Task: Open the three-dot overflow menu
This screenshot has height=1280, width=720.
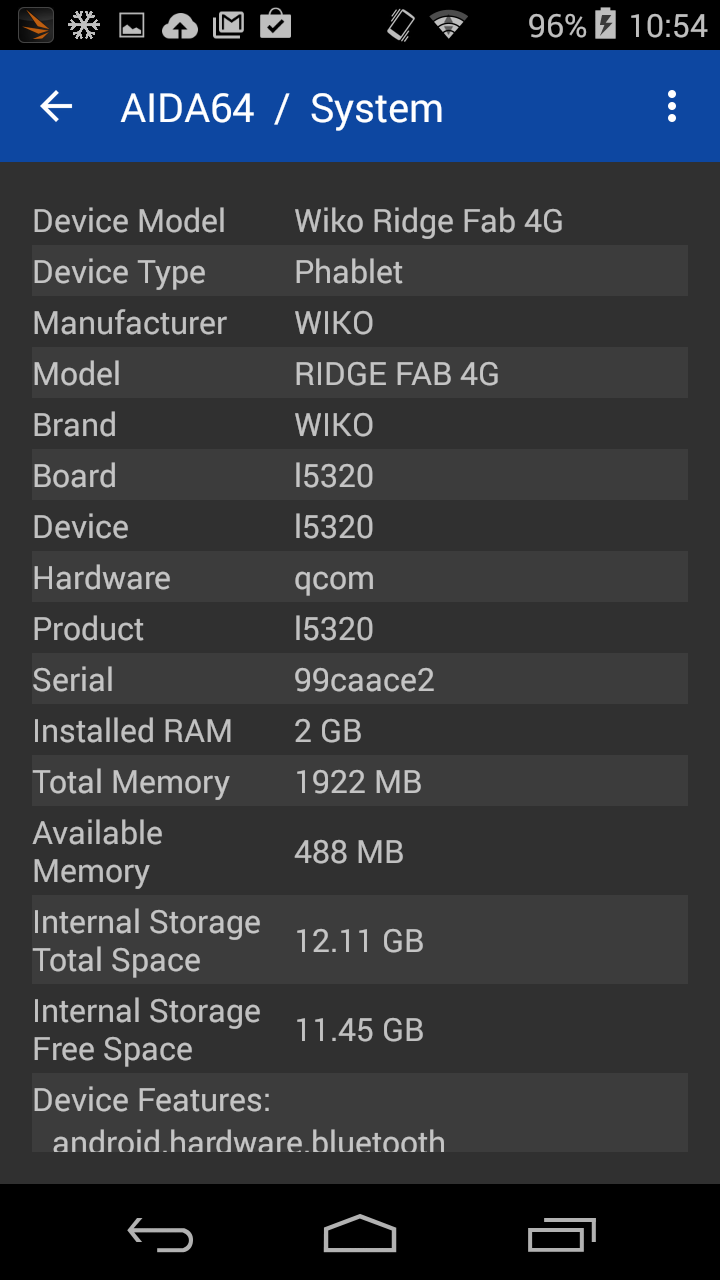Action: pos(672,107)
